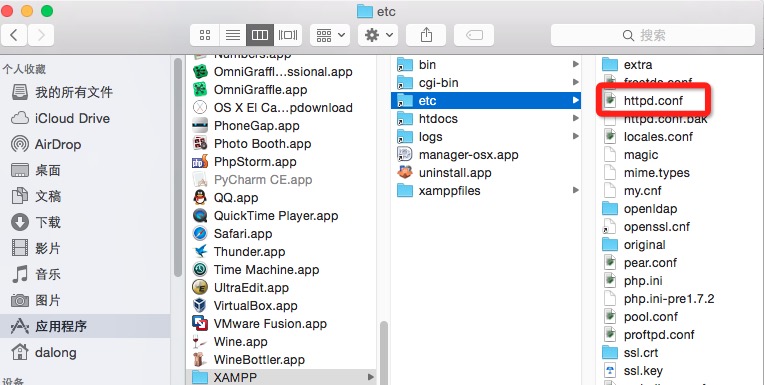
Task: Switch Finder to list view
Action: (232, 35)
